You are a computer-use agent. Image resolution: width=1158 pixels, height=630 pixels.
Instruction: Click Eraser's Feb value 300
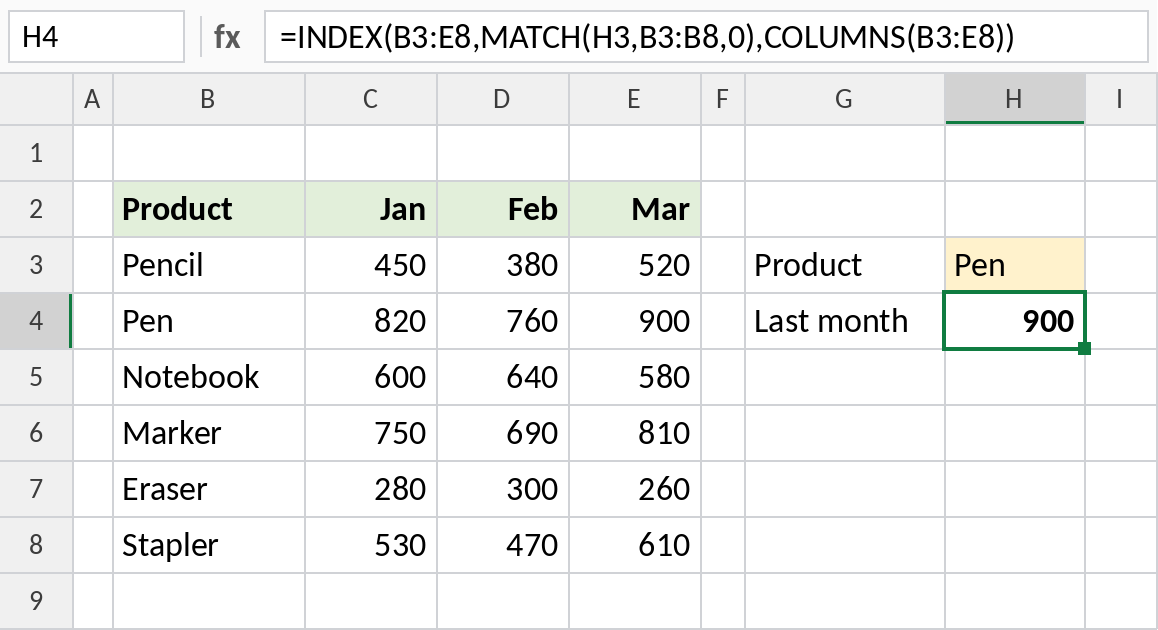tap(503, 489)
